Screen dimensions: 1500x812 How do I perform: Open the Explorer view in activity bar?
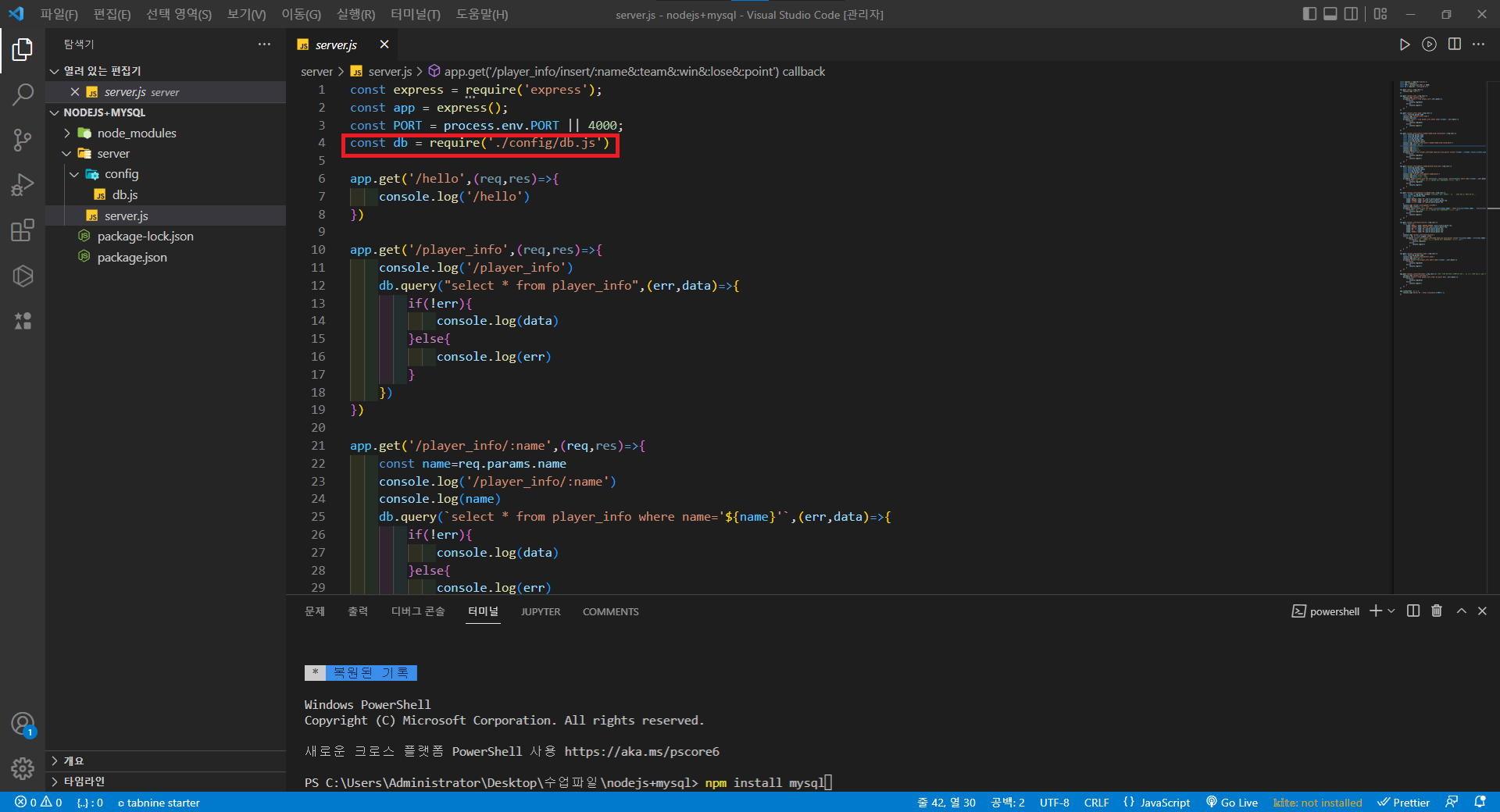coord(23,50)
